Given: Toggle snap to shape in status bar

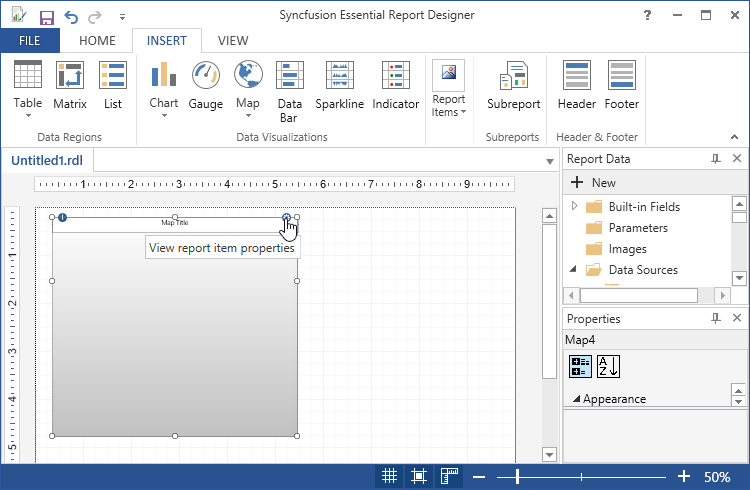Looking at the screenshot, I should click(x=419, y=476).
